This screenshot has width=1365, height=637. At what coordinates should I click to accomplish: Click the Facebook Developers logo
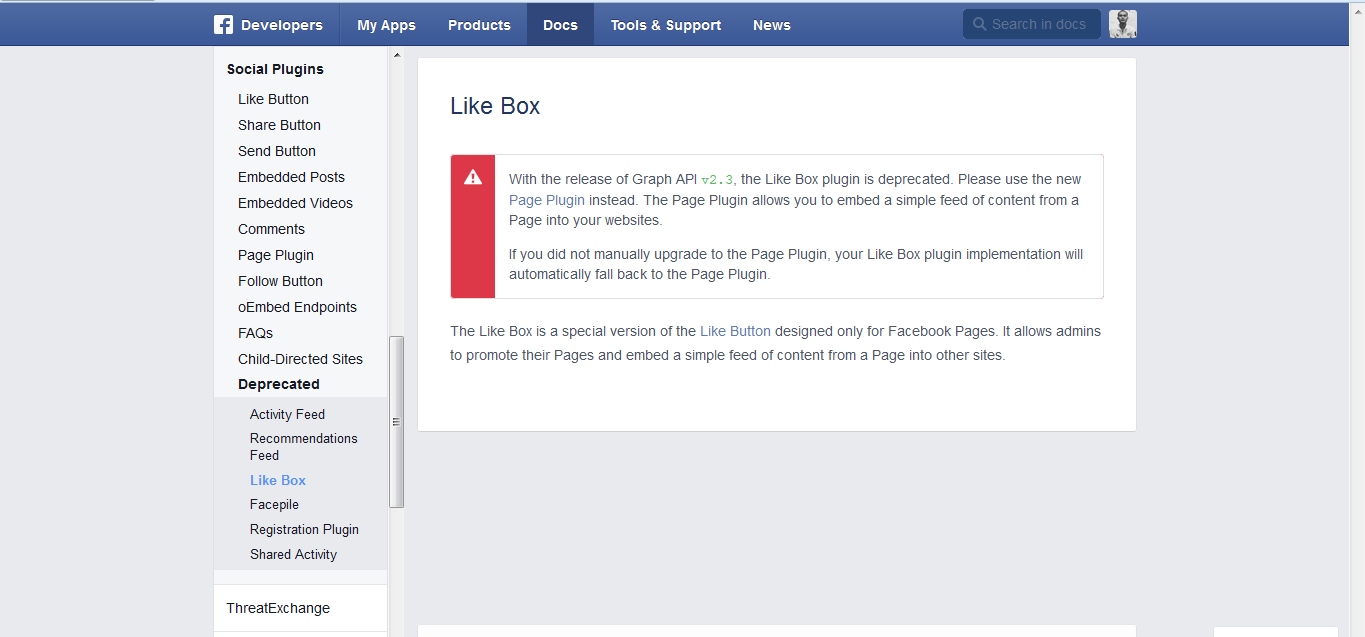pos(269,24)
